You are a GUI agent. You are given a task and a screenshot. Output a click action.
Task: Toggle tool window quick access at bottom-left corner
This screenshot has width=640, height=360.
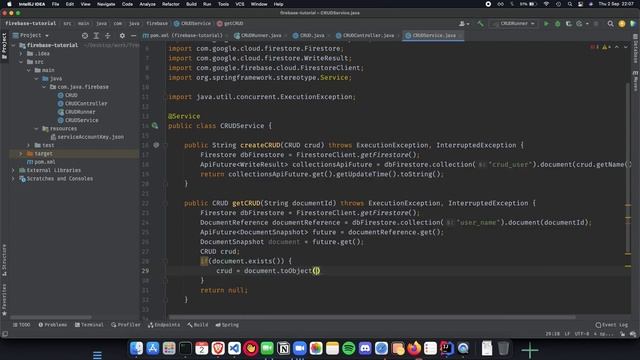[x=4, y=334]
